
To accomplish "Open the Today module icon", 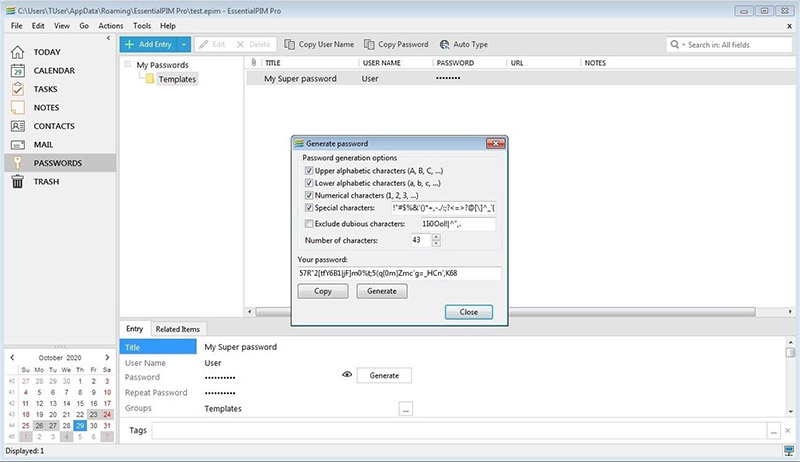I will coord(17,52).
